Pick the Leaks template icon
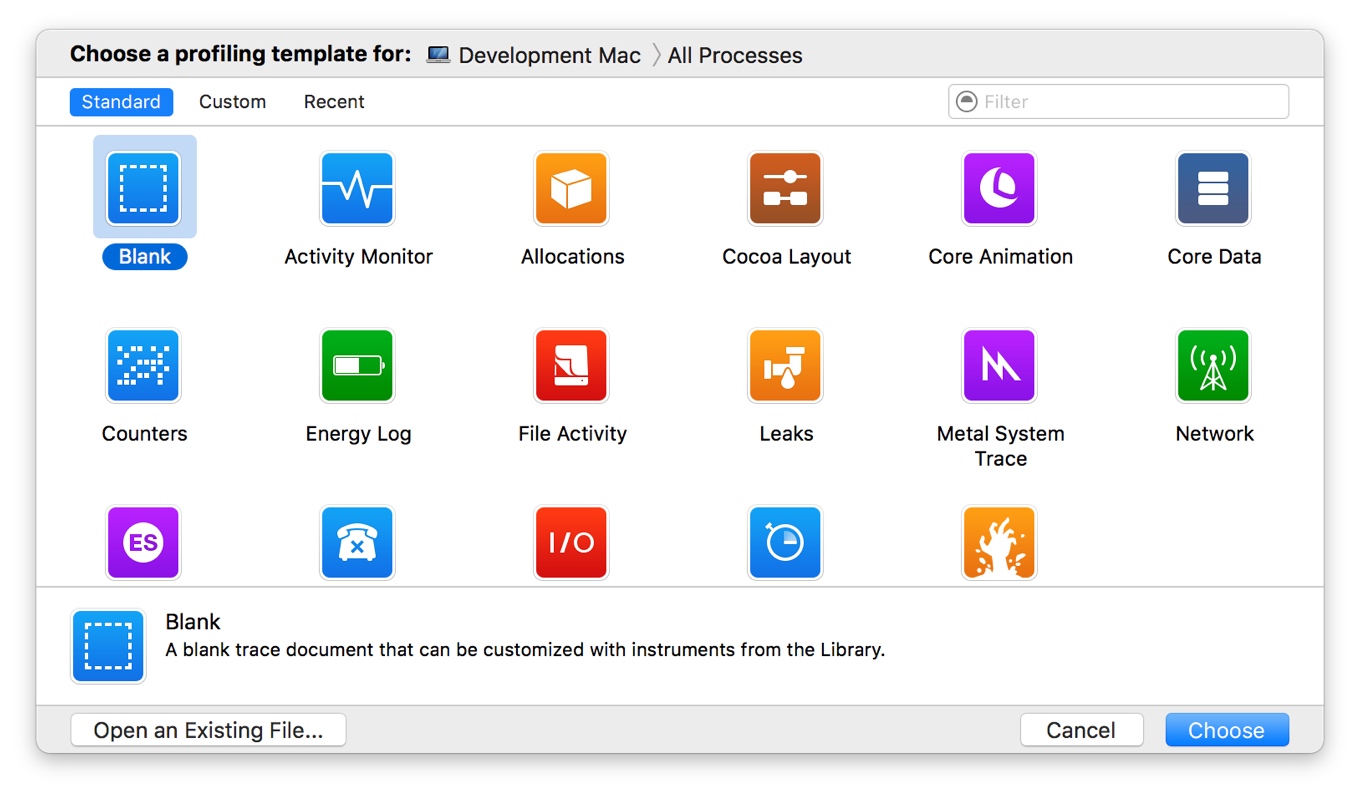 (x=785, y=366)
